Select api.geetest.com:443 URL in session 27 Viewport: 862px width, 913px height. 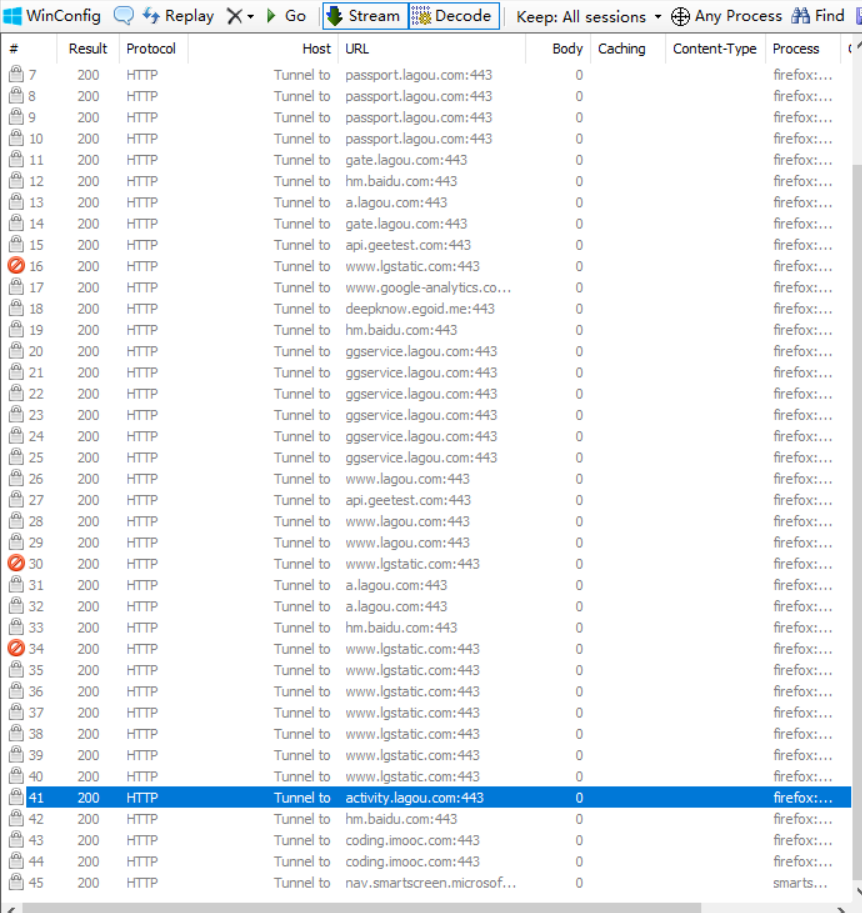point(408,500)
